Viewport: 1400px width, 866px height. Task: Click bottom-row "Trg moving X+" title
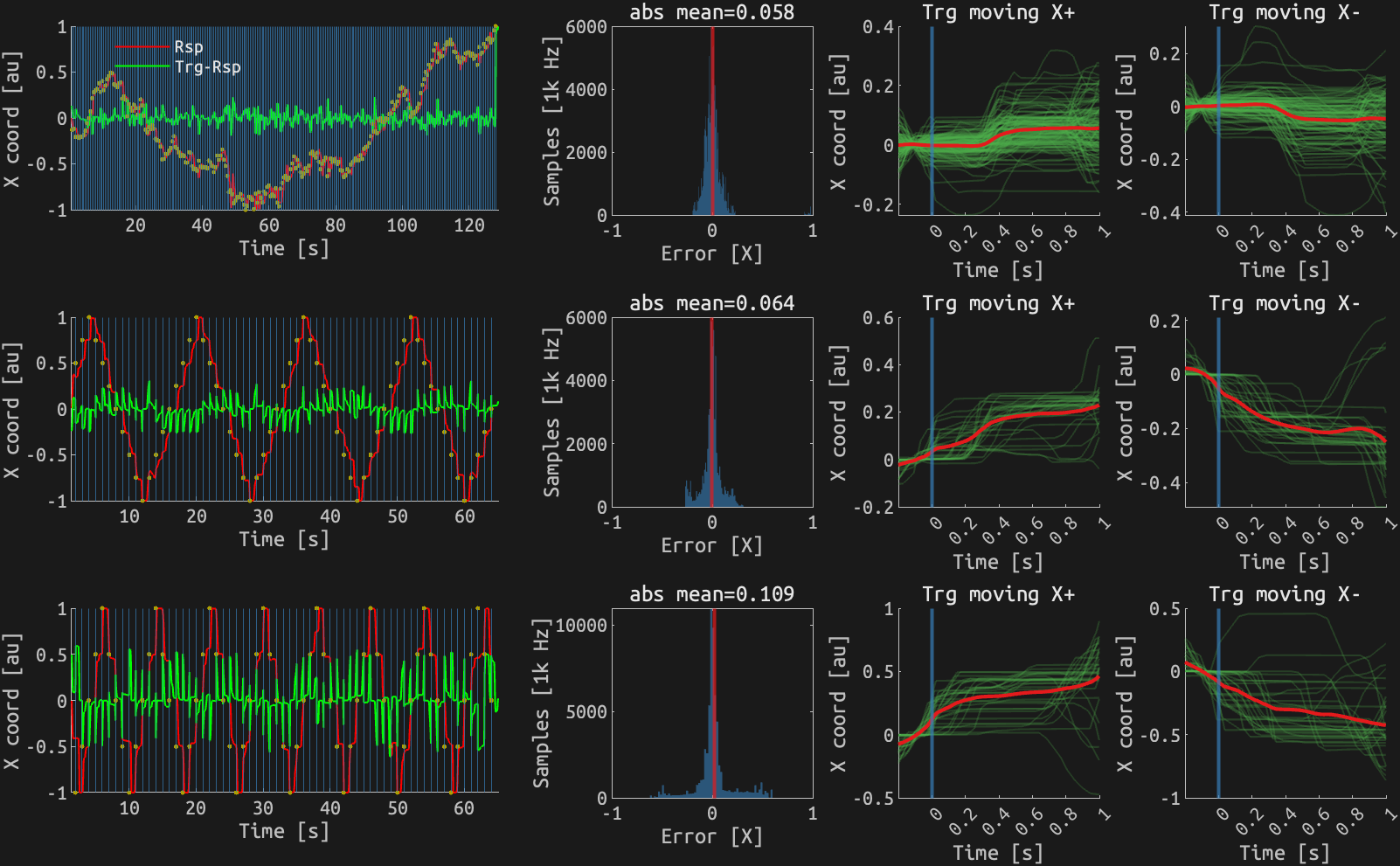[998, 594]
